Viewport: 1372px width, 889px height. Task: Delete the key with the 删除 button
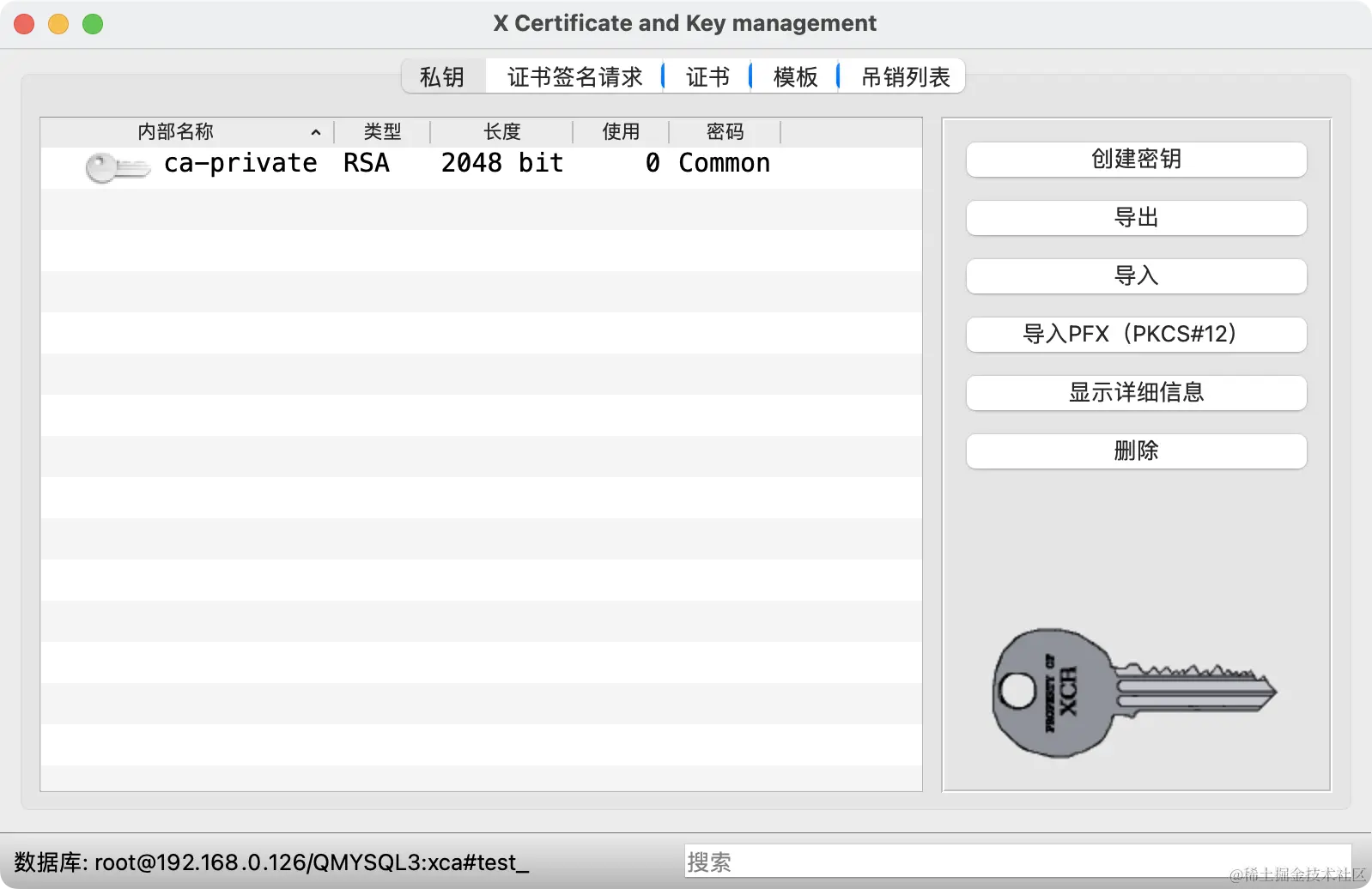[1137, 451]
